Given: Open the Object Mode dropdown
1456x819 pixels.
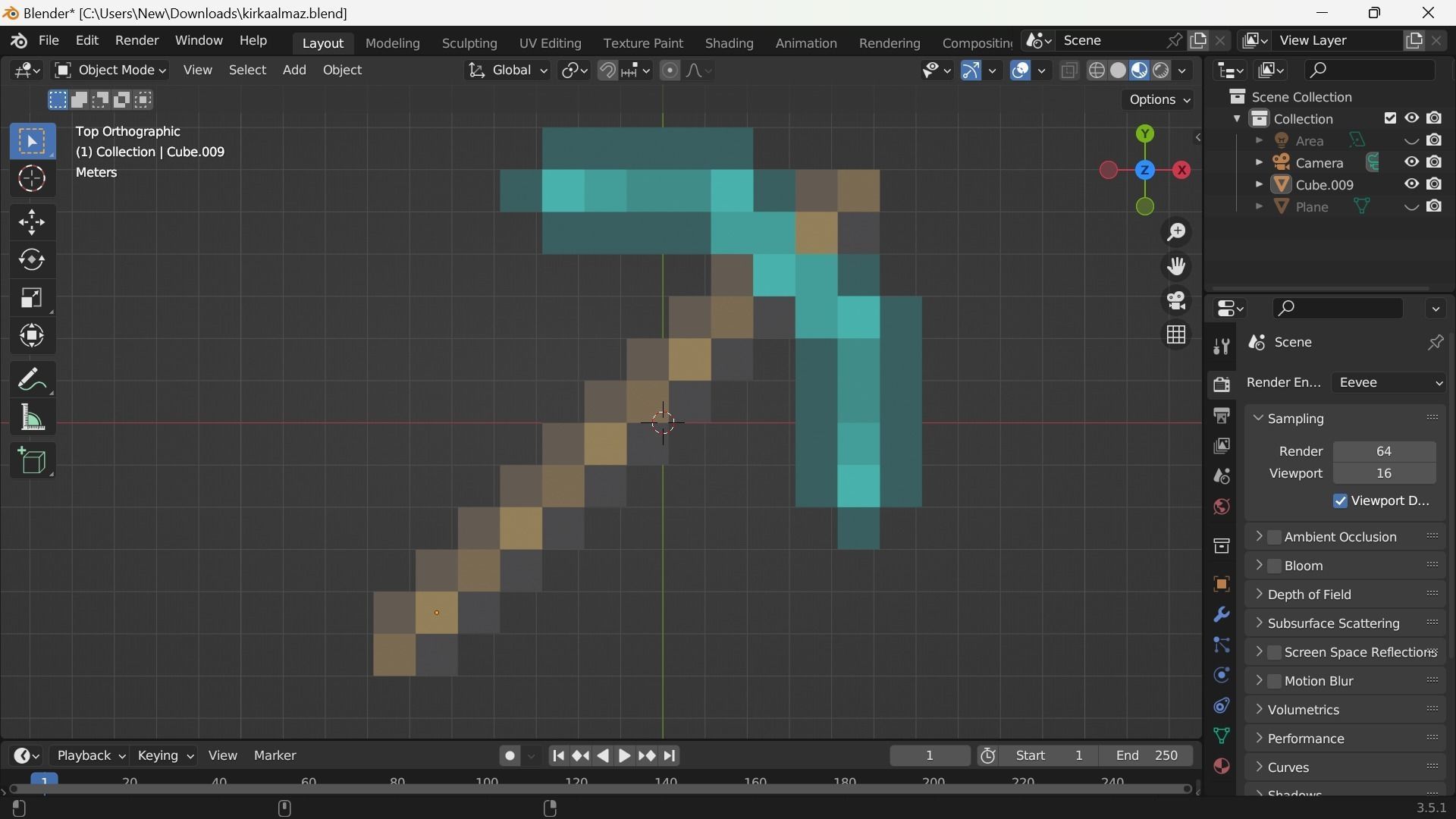Looking at the screenshot, I should (x=111, y=71).
